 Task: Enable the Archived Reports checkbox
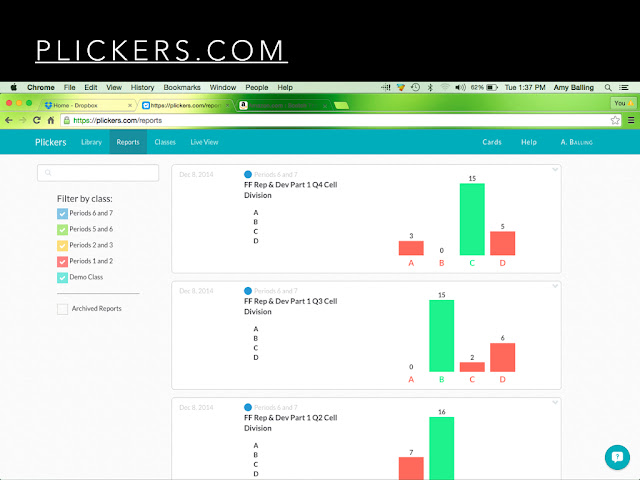62,309
